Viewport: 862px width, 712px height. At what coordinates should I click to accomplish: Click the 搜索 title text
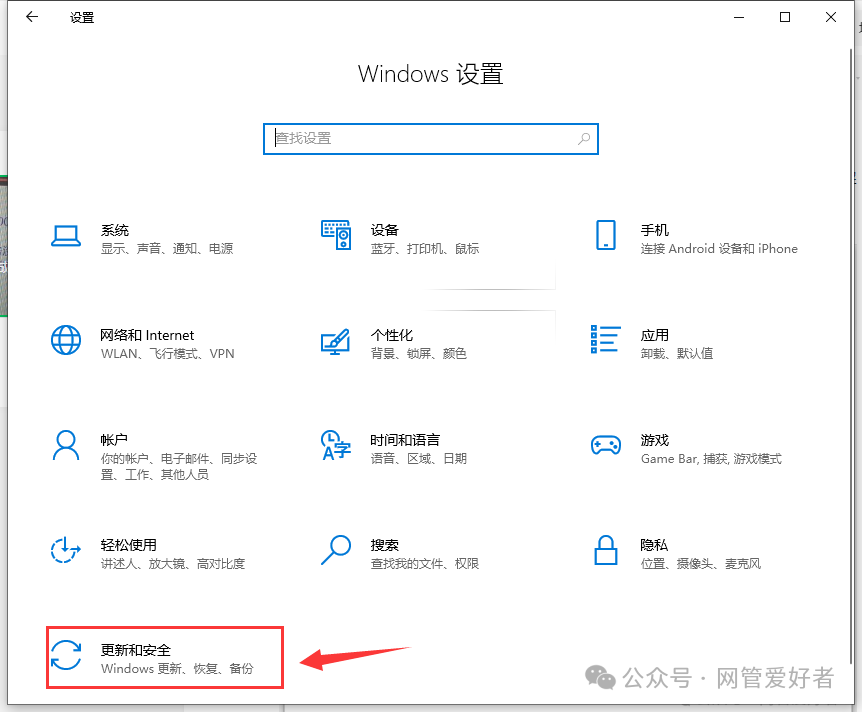click(x=385, y=545)
